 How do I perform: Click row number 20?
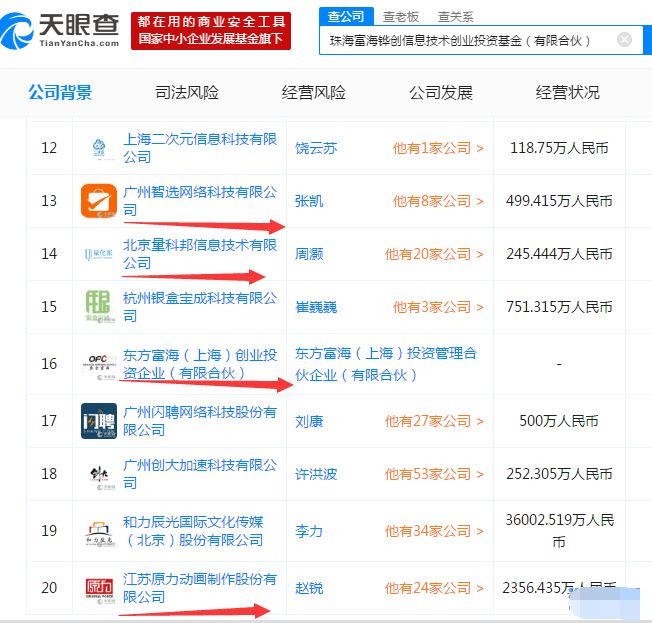pos(49,588)
